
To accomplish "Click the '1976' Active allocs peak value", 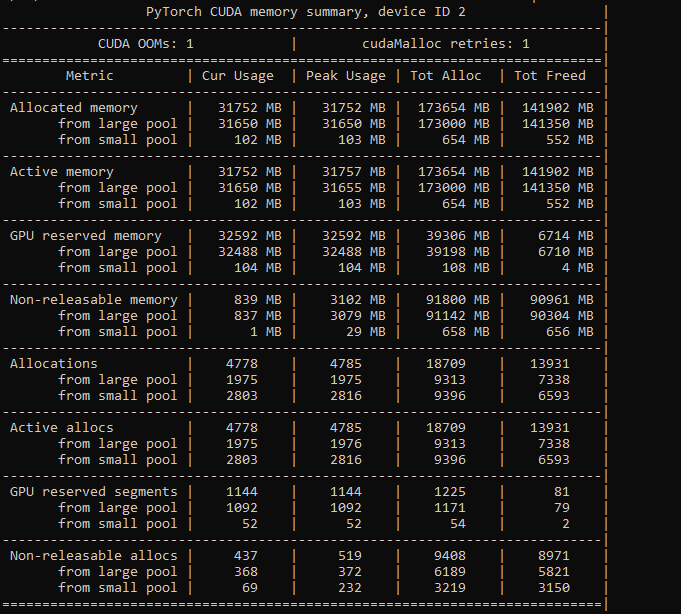I will (346, 444).
